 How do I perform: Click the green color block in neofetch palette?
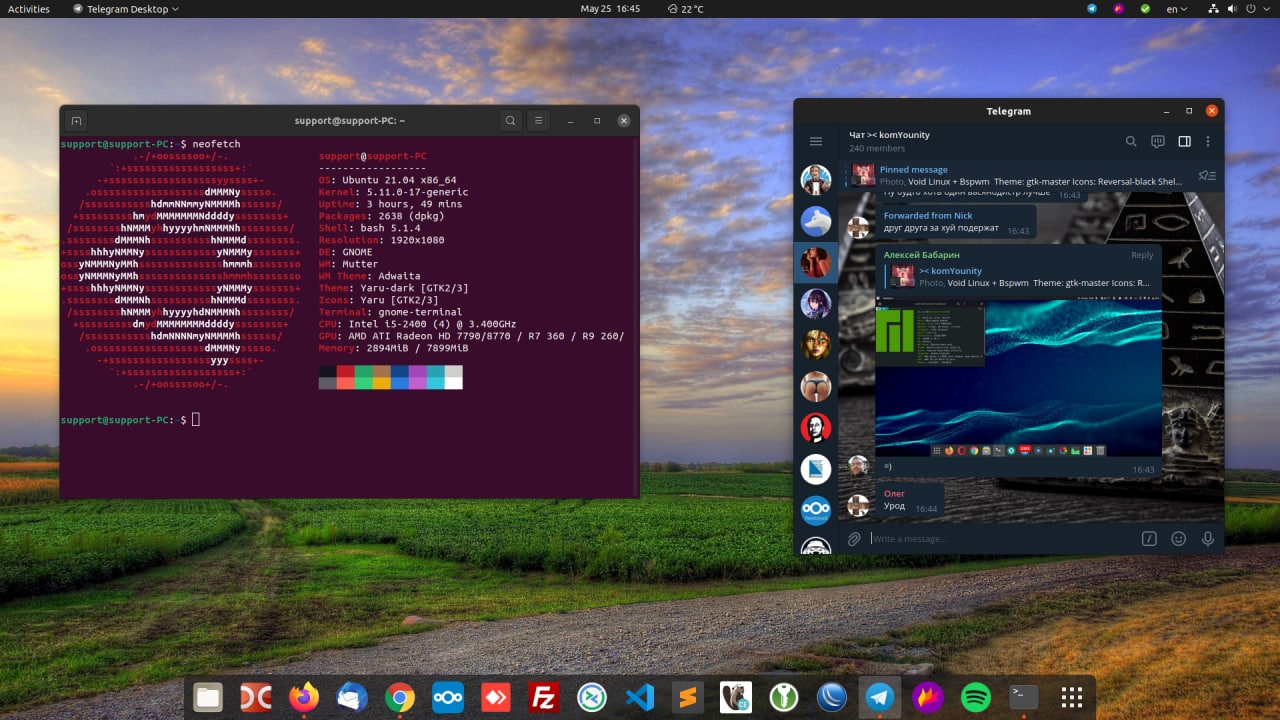click(x=364, y=371)
